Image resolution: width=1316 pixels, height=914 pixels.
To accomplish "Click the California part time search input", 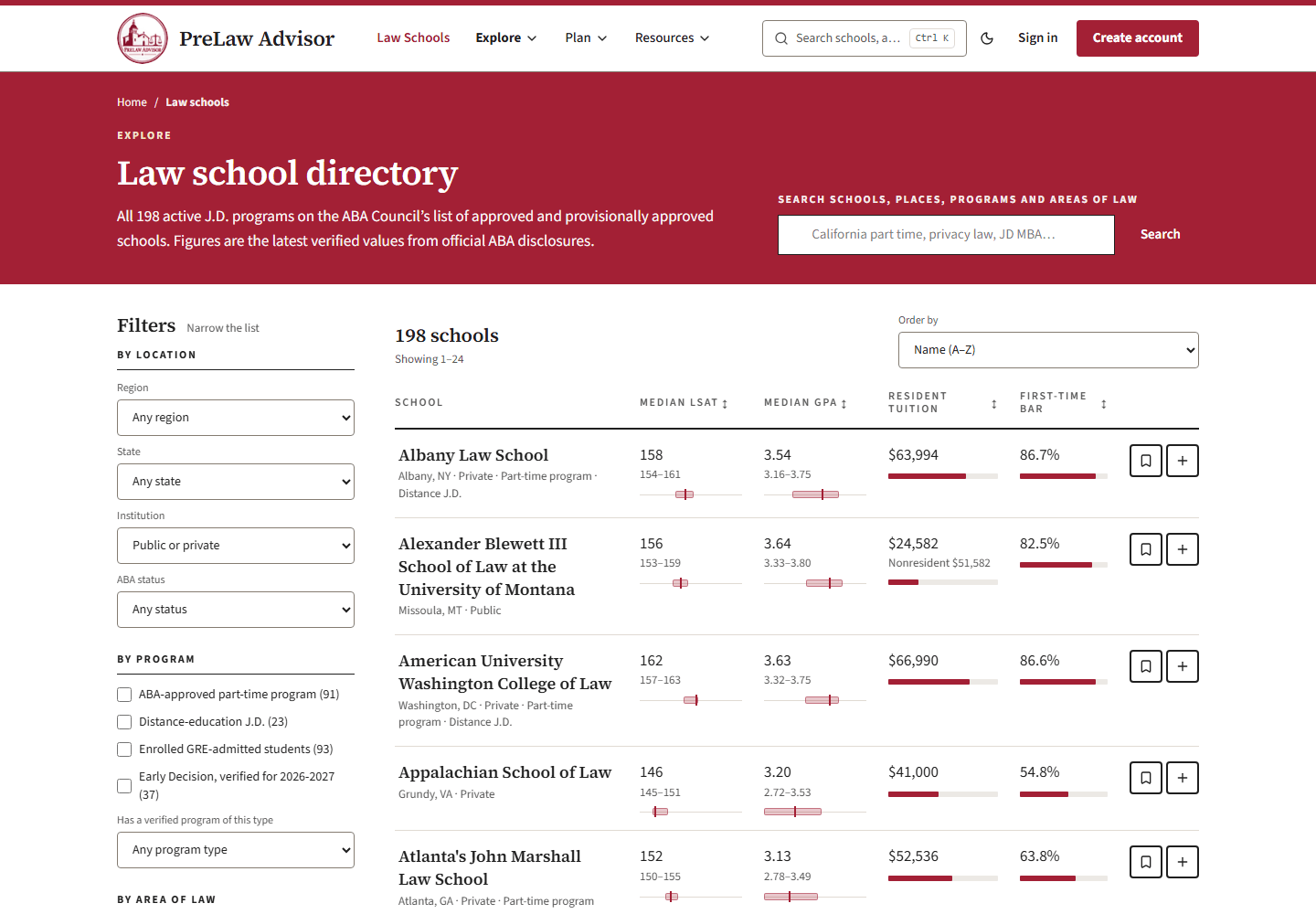I will click(946, 235).
